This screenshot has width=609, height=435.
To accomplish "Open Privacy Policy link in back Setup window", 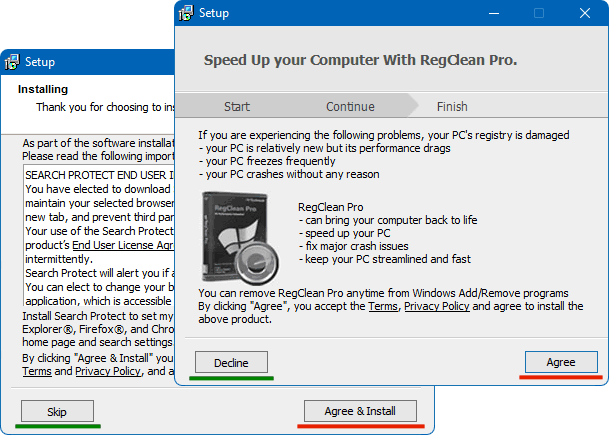I will tap(108, 371).
